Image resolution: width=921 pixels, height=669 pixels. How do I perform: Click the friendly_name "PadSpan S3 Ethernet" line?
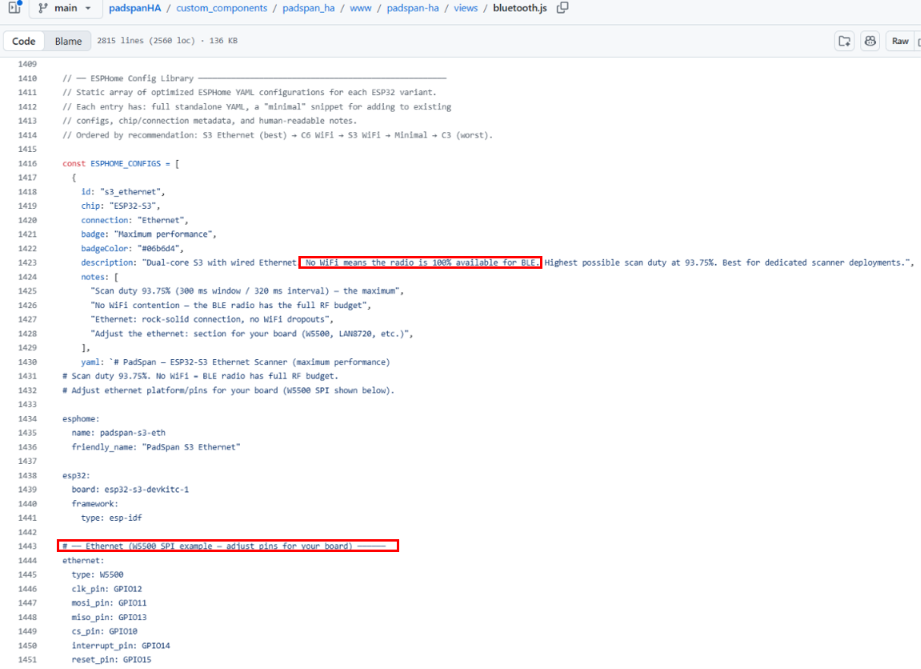point(156,447)
